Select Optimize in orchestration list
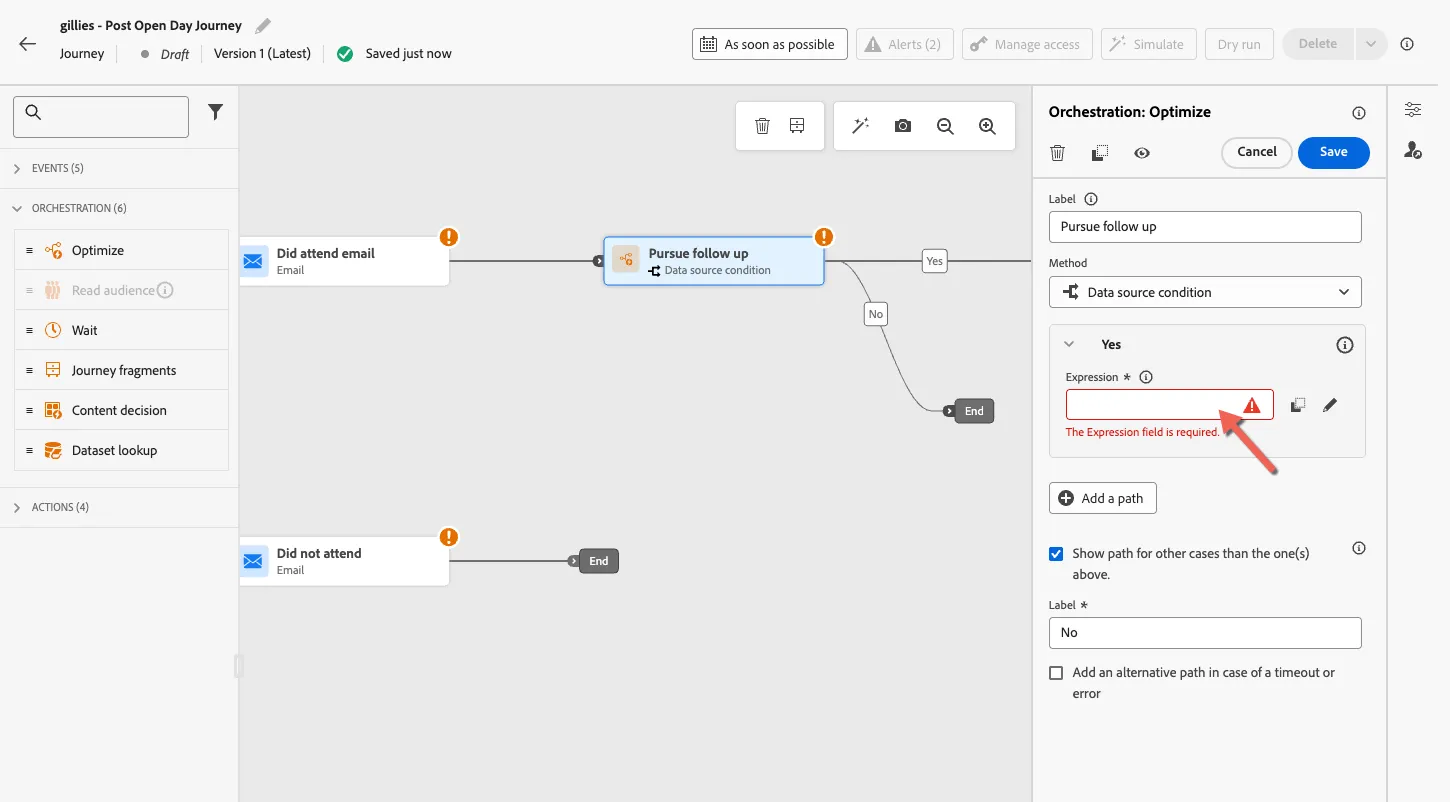The image size is (1450, 802). [121, 250]
